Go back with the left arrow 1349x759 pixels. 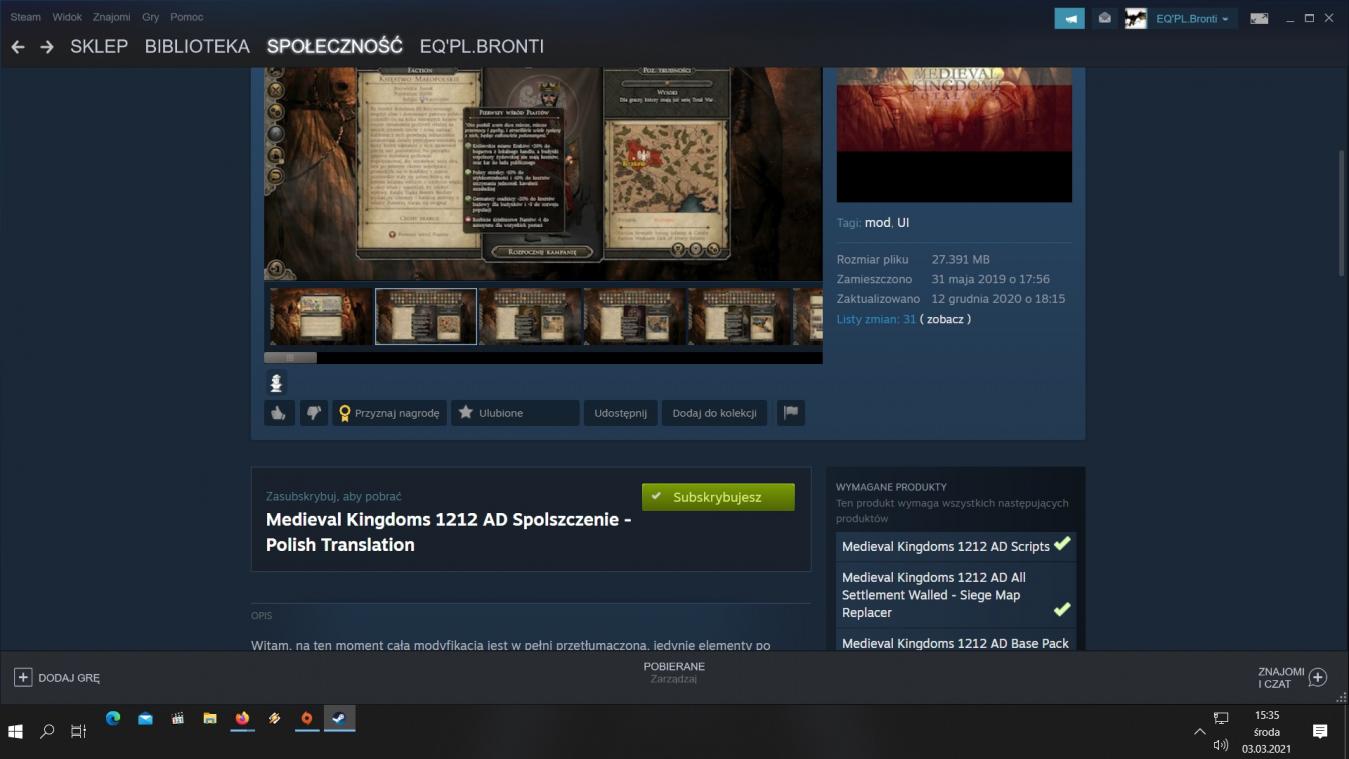[18, 47]
